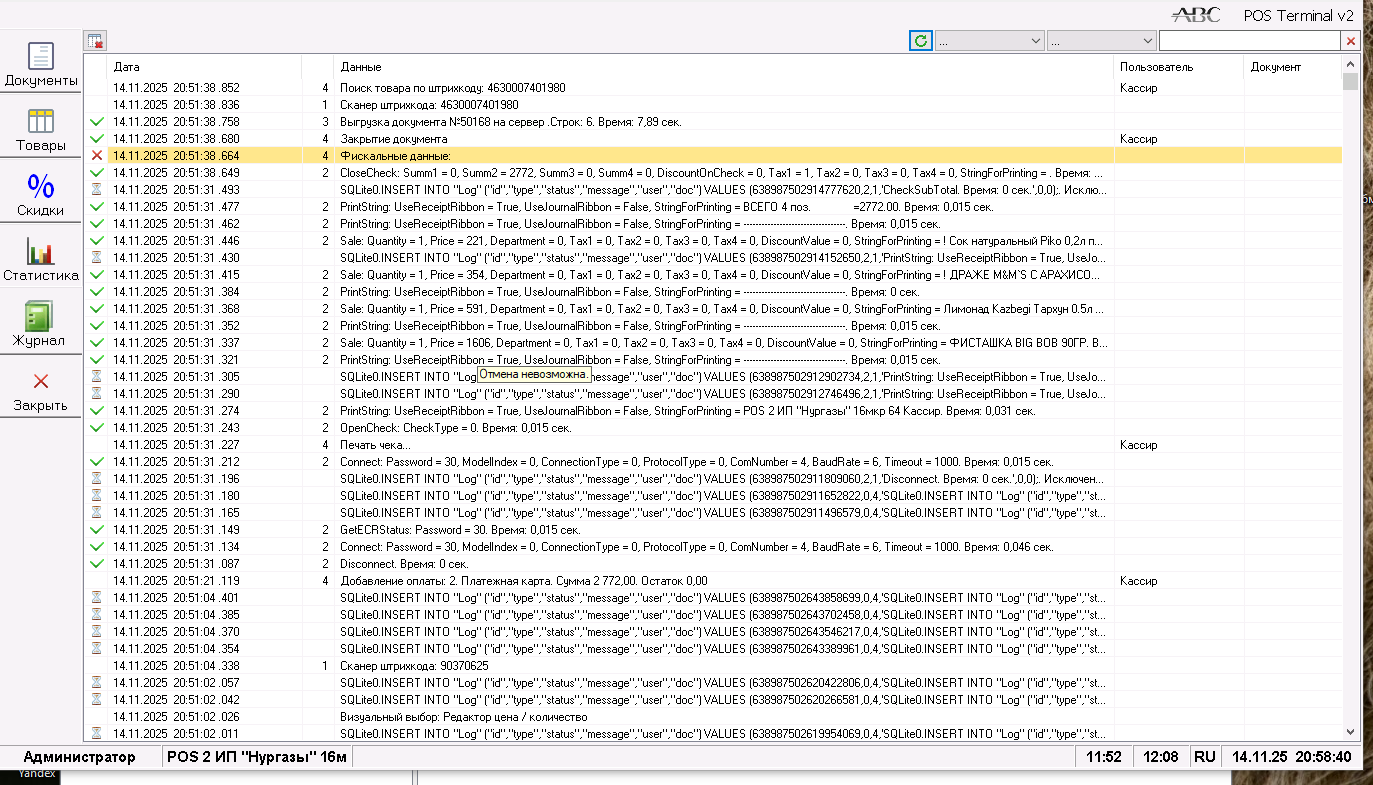Image resolution: width=1373 pixels, height=785 pixels.
Task: Click the red X Закрыть icon
Action: (x=41, y=381)
